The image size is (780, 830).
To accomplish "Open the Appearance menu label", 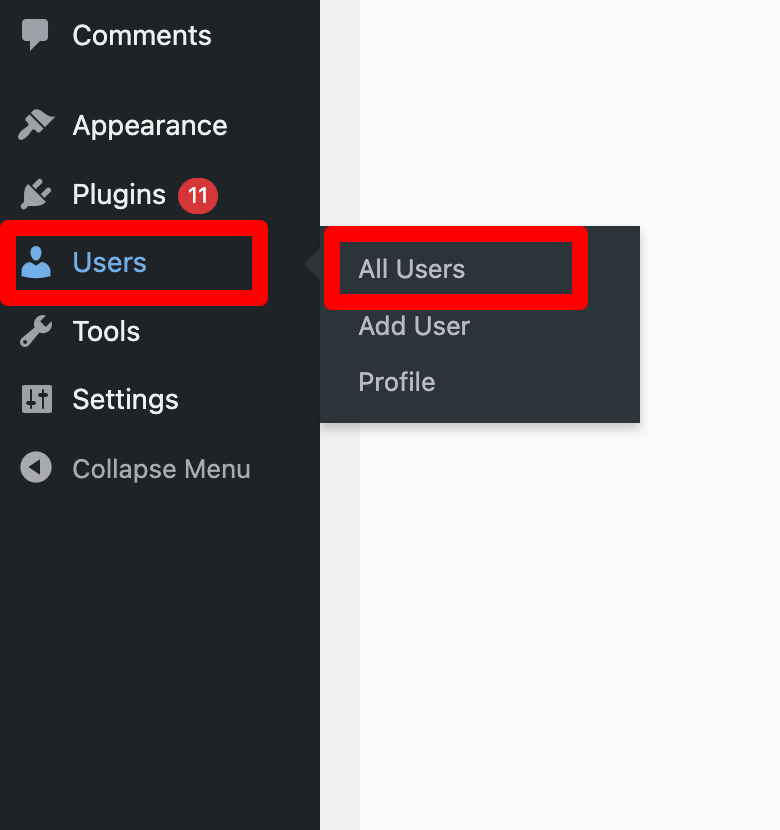I will [150, 126].
